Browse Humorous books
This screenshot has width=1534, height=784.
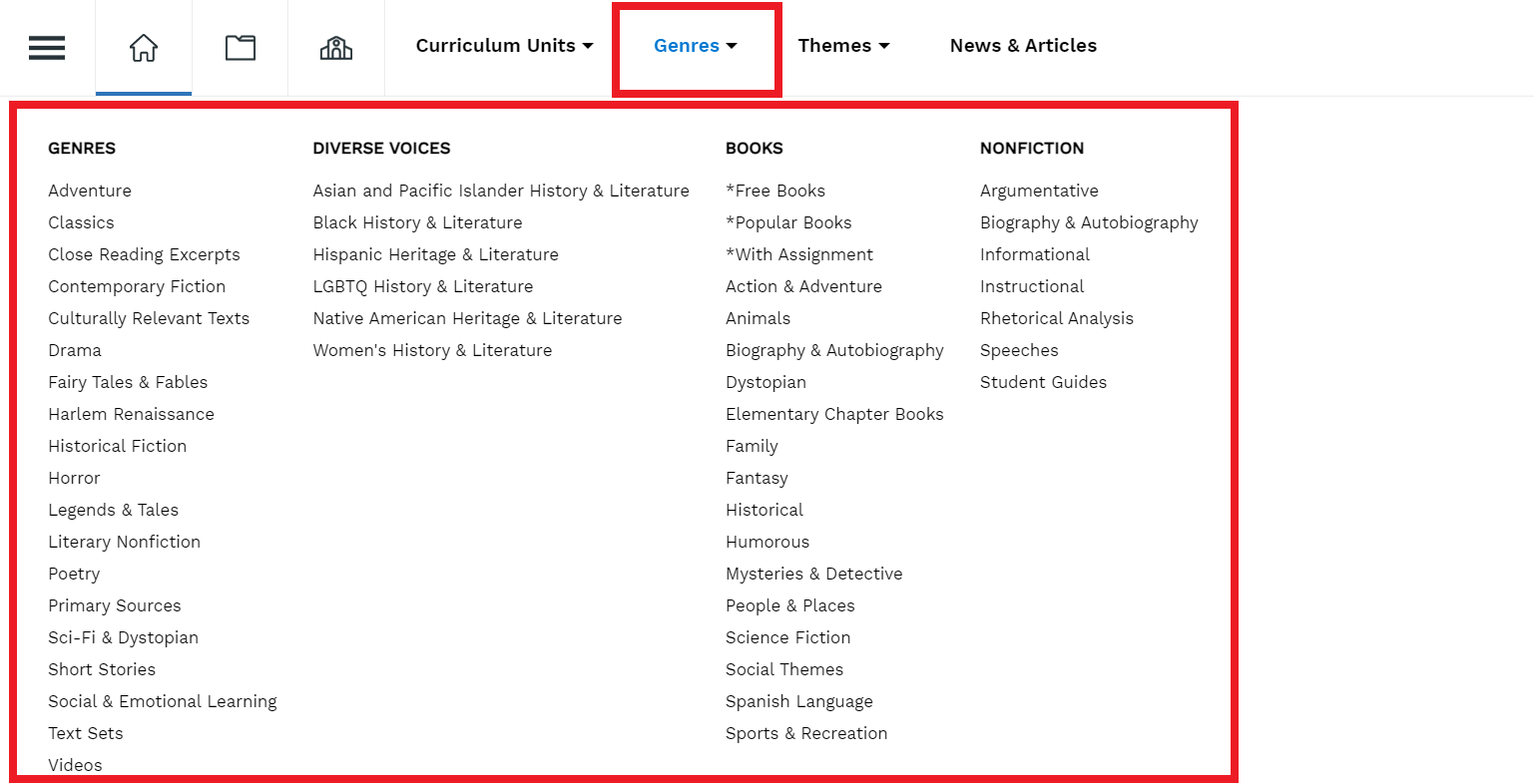click(767, 542)
